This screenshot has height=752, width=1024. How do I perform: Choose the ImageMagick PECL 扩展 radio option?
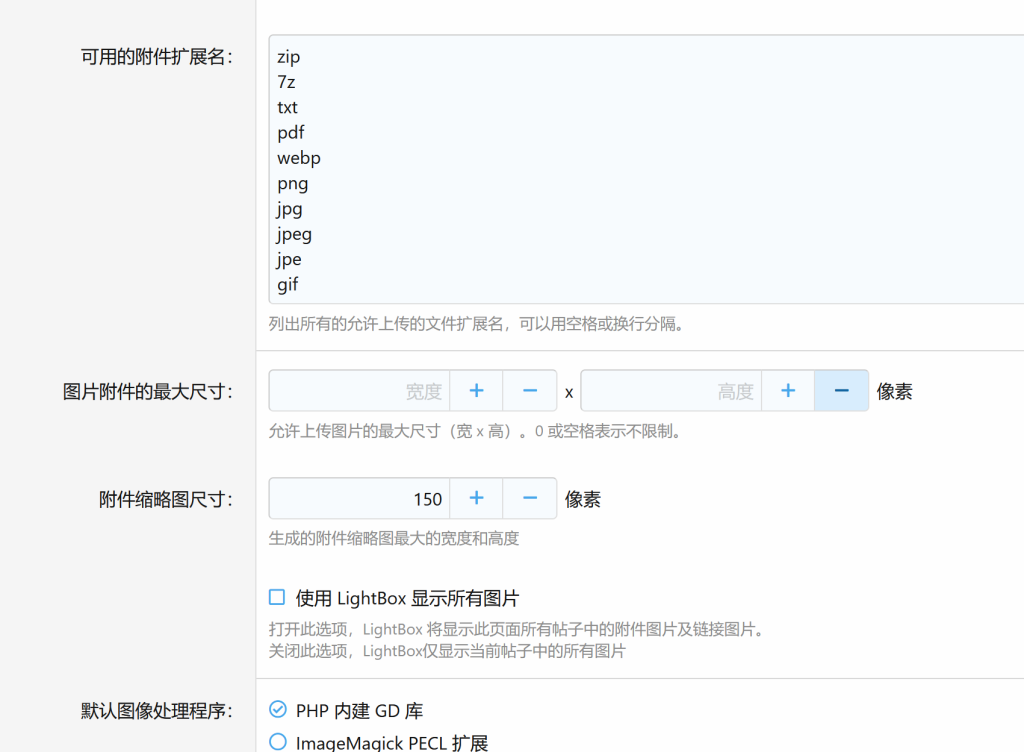tap(278, 742)
